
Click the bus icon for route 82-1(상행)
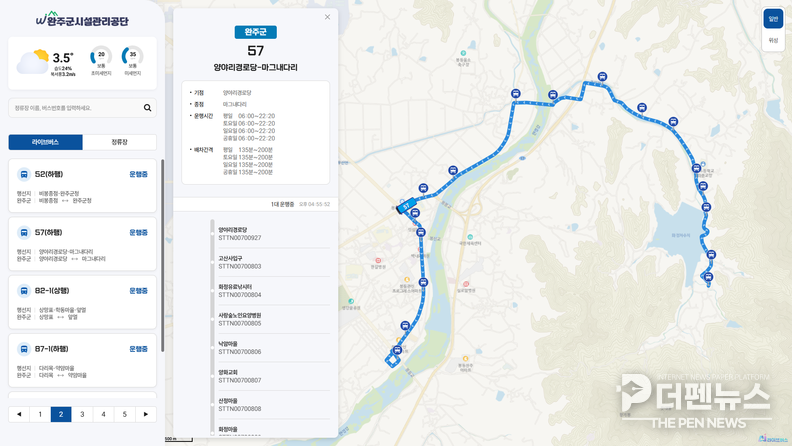pos(24,291)
